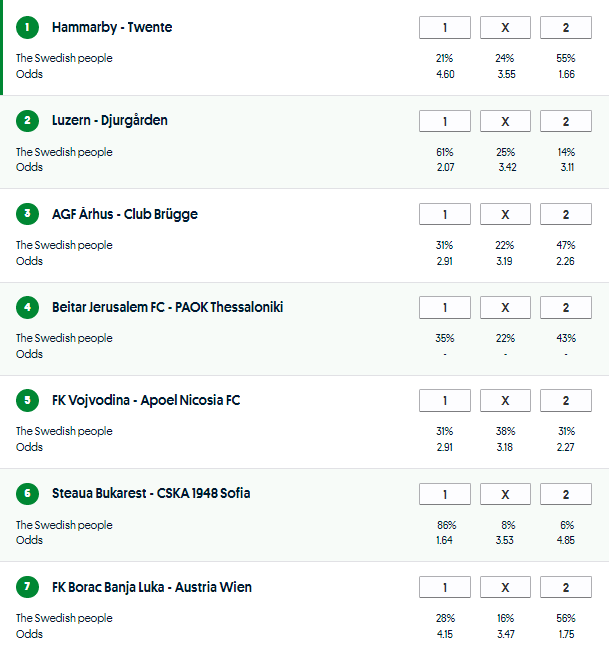The height and width of the screenshot is (654, 609).
Task: Pick draw X for Hammarby - Twente
Action: pos(505,28)
